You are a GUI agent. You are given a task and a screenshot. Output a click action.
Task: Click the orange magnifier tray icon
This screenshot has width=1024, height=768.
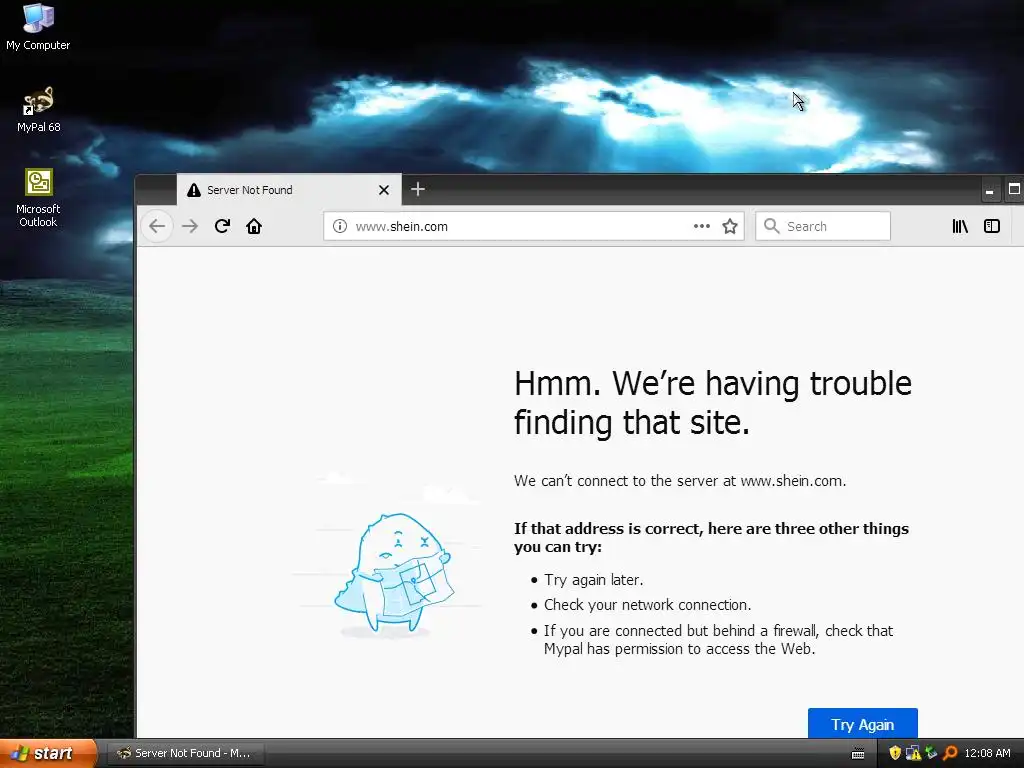(950, 753)
